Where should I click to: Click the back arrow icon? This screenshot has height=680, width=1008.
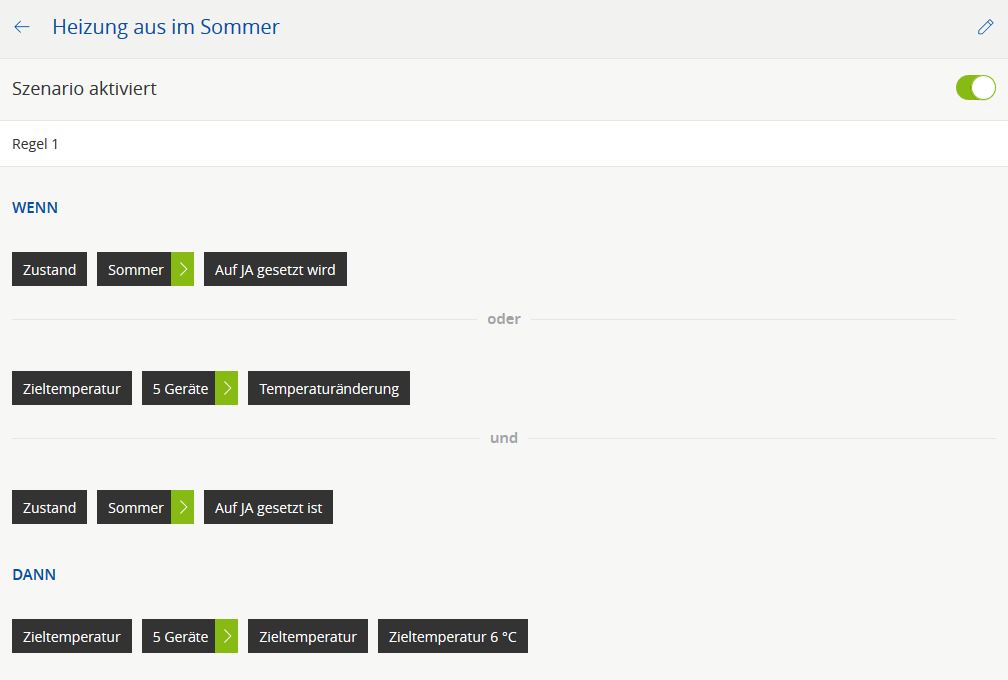point(22,27)
